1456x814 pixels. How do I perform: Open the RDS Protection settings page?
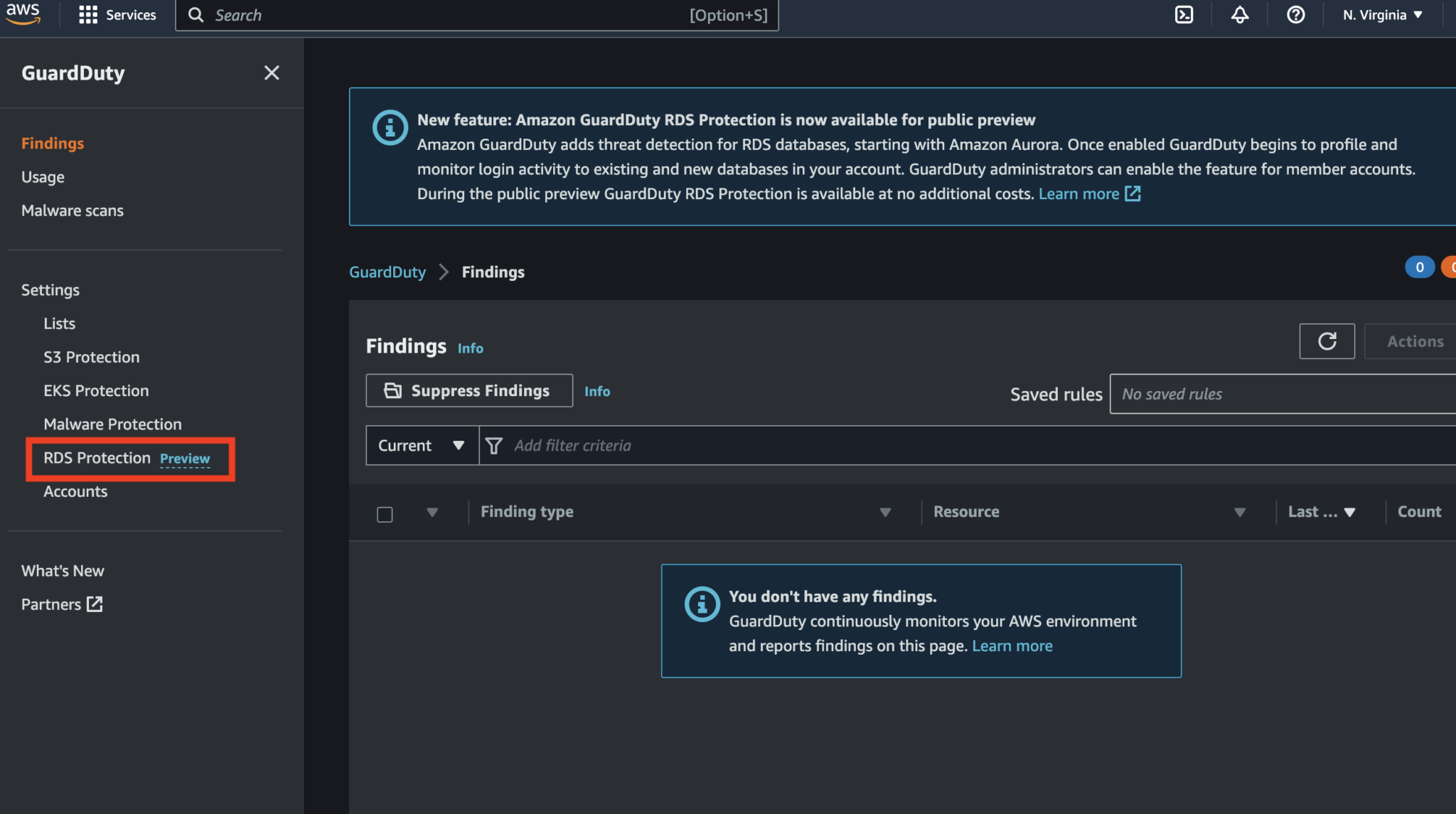(x=97, y=458)
